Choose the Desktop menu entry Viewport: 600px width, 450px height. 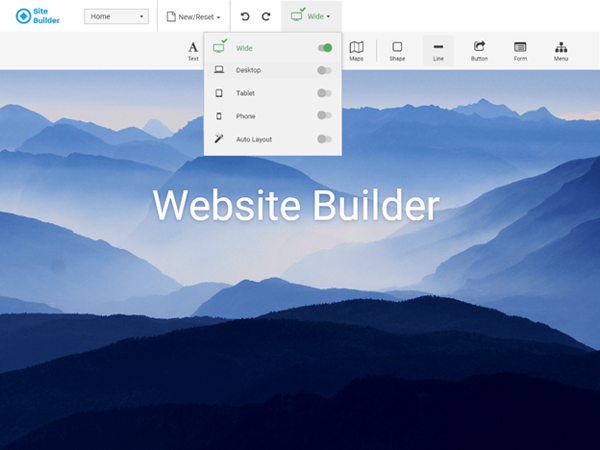click(x=273, y=70)
